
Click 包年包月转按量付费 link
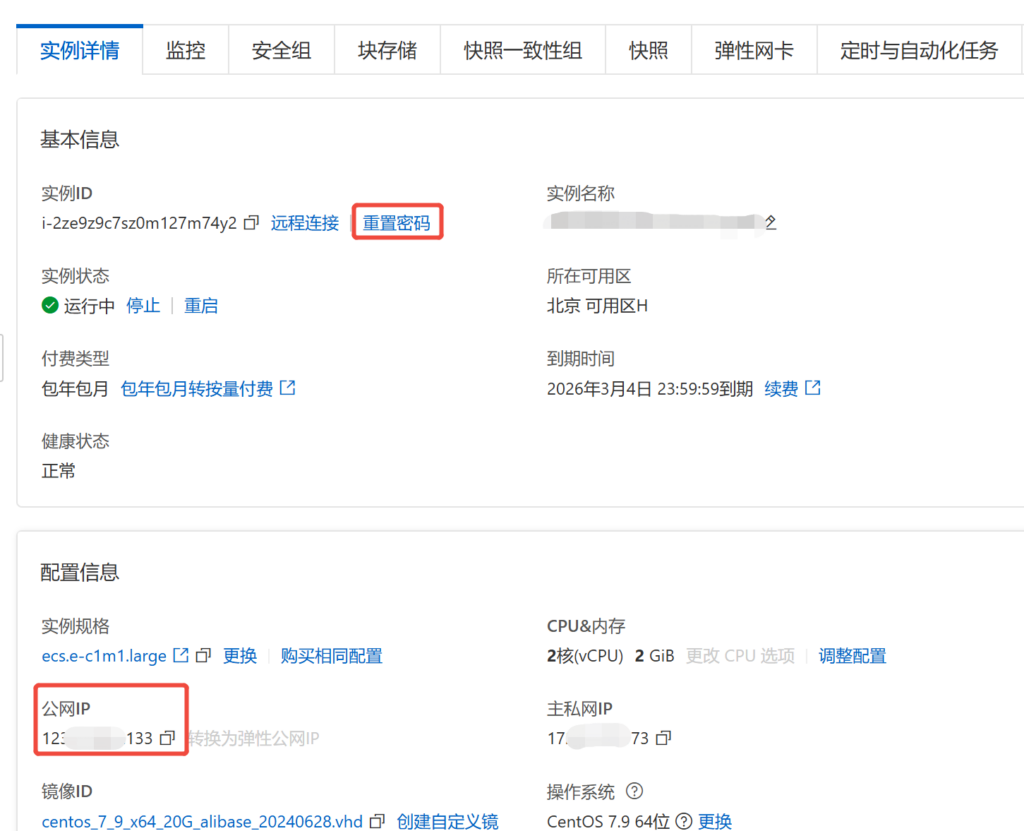(x=197, y=388)
